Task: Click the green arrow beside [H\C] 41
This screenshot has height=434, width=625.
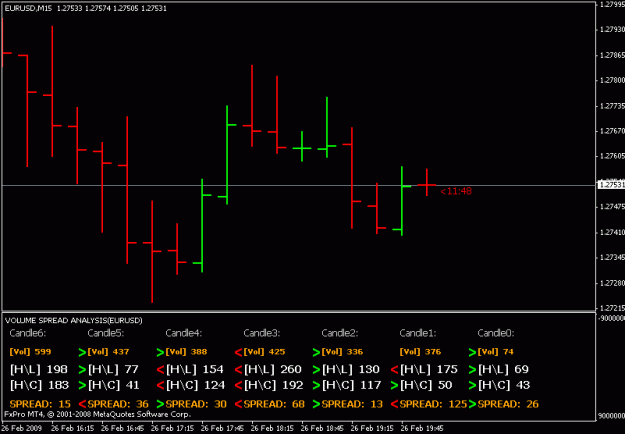Action: click(x=83, y=385)
